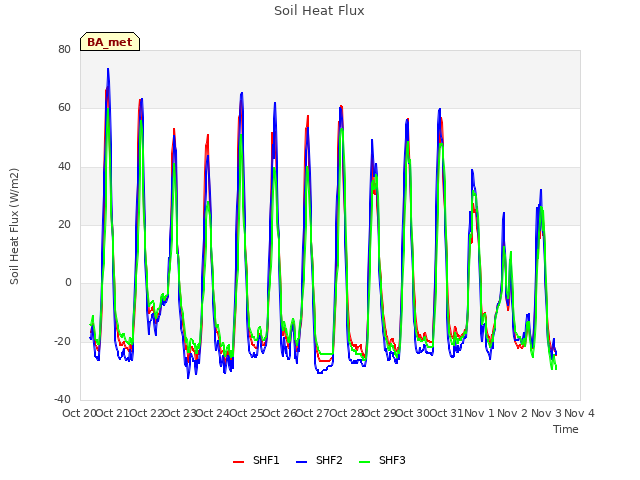
Task: Click the Nov 1 x-axis tick label
Action: click(x=479, y=413)
